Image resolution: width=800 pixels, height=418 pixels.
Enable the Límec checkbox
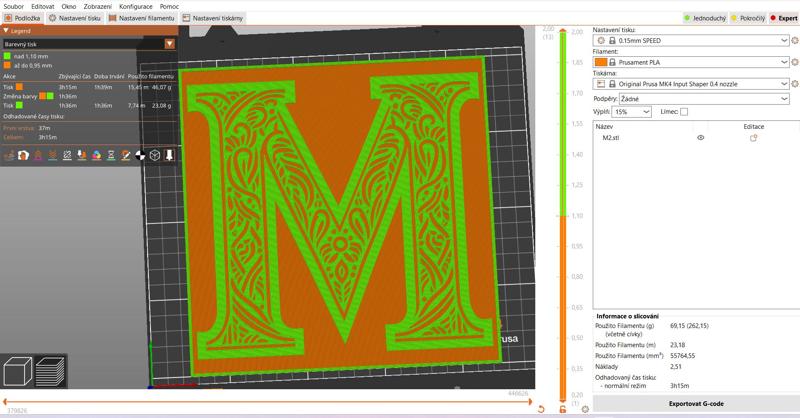pyautogui.click(x=684, y=112)
